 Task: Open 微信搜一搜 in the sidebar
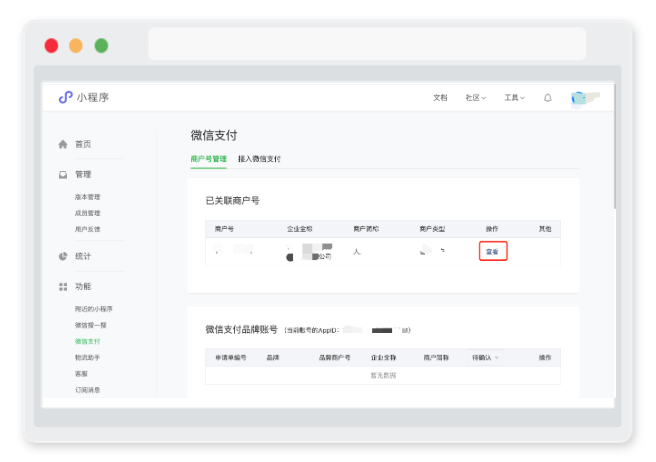[91, 325]
